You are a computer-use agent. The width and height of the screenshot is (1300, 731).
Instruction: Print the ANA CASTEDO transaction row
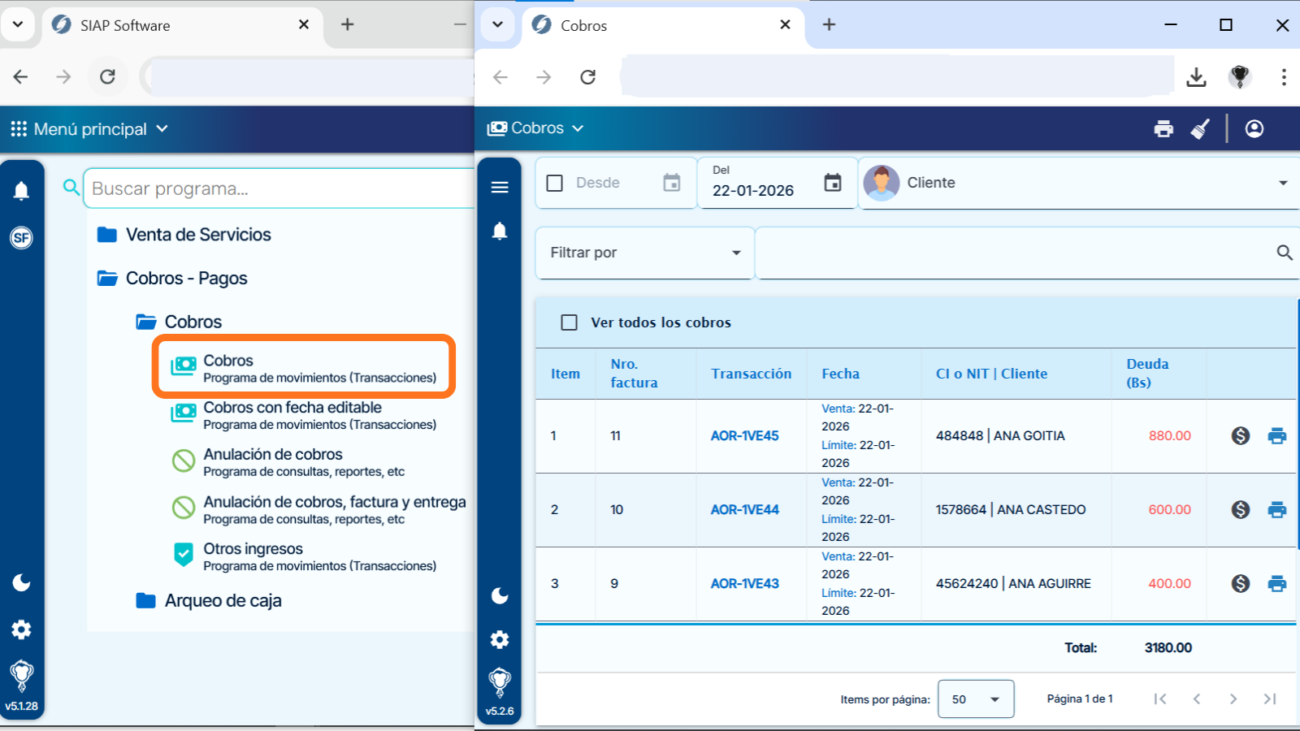coord(1277,510)
